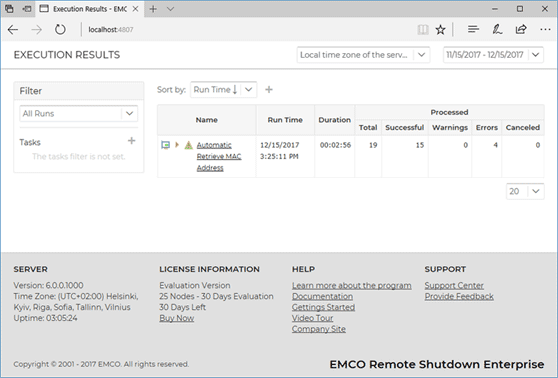Click the EXECUTION RESULTS page heading

pyautogui.click(x=67, y=55)
